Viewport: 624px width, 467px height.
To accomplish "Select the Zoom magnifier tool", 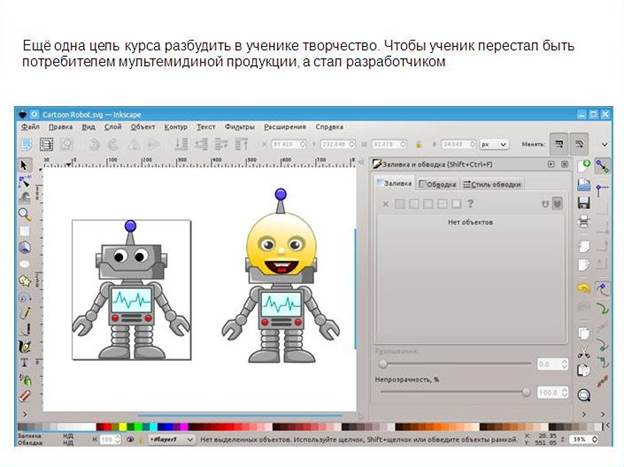I will [x=24, y=214].
